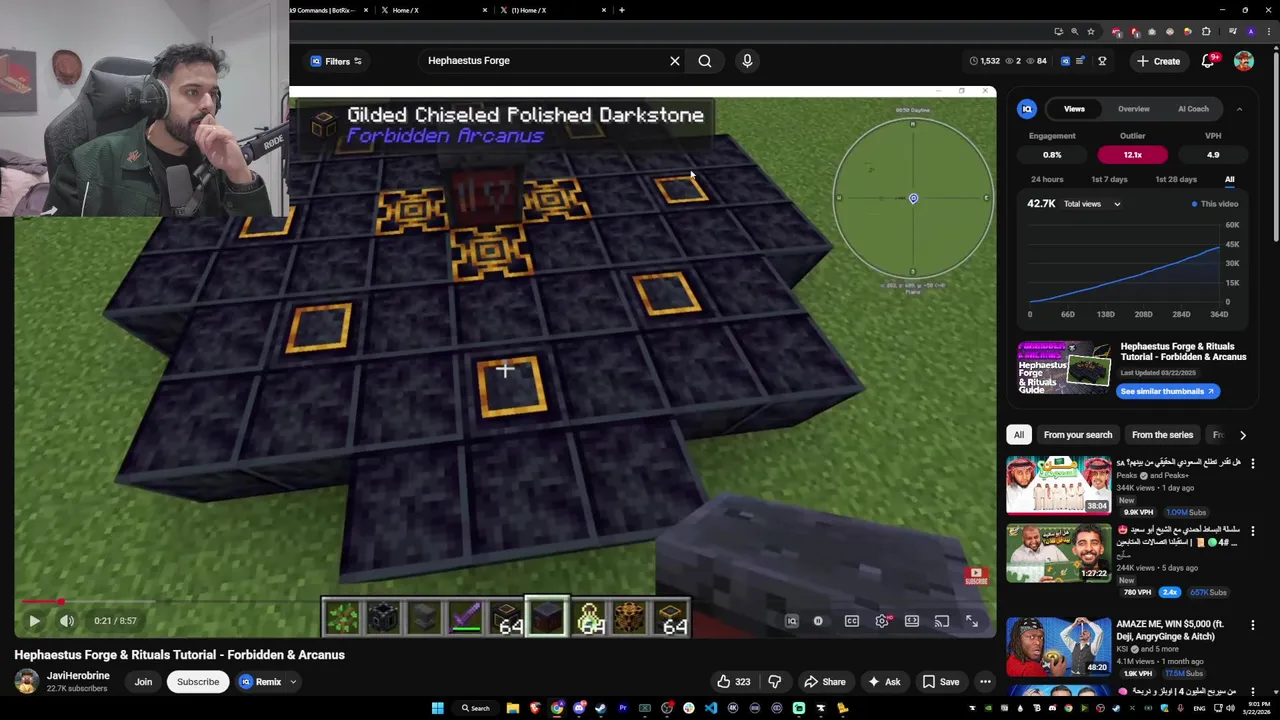Viewport: 1280px width, 720px height.
Task: Open Chrome three-dot menu
Action: coord(1267,32)
